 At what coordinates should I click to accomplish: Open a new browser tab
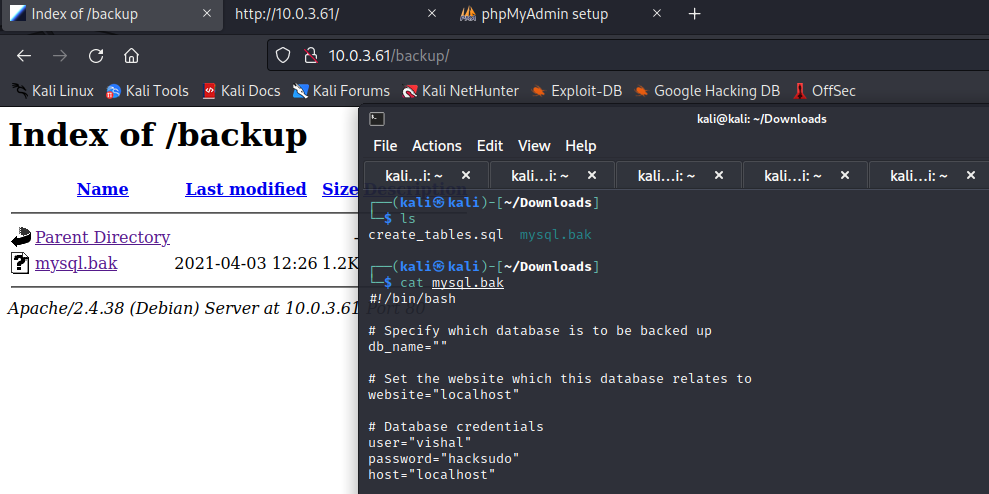click(694, 14)
